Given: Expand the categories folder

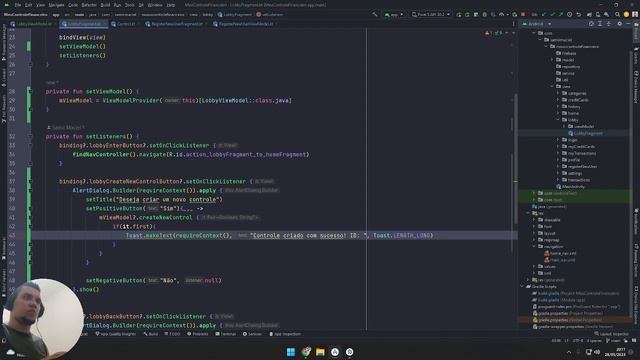Looking at the screenshot, I should [x=558, y=93].
